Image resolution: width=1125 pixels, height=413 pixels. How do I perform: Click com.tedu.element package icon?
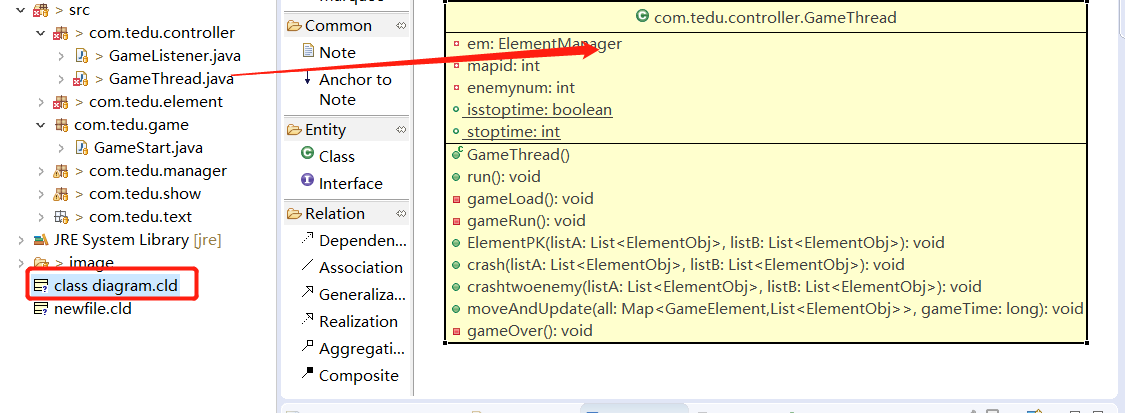tap(61, 103)
